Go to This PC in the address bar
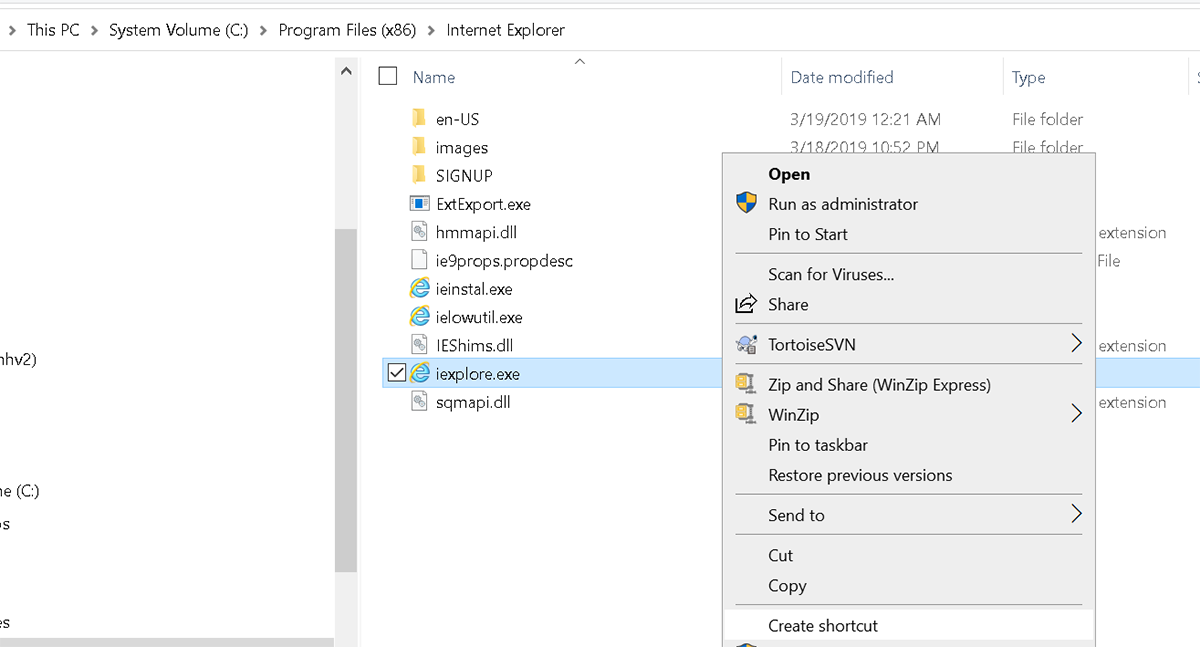The height and width of the screenshot is (647, 1200). tap(53, 30)
